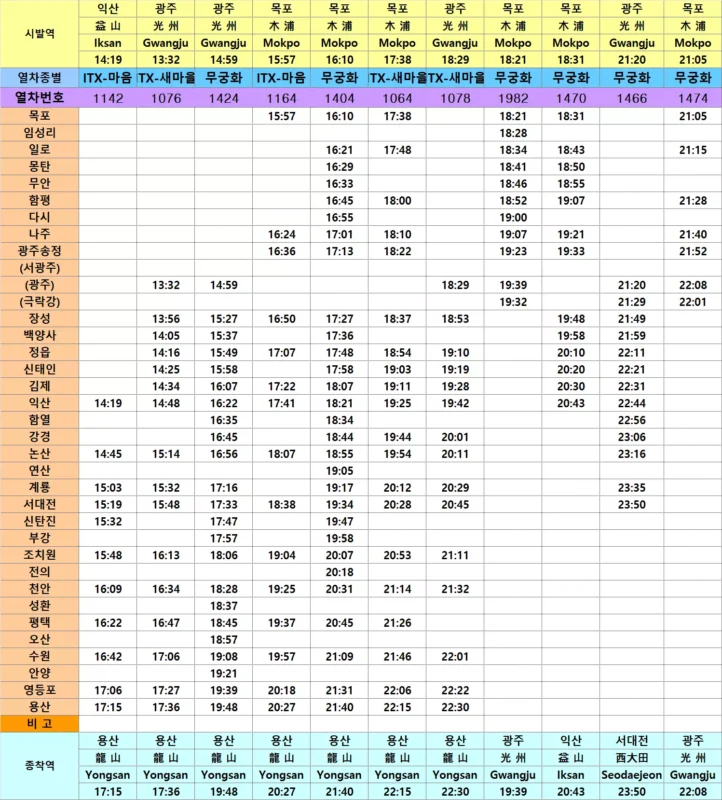This screenshot has height=800, width=722.
Task: Click the 종착역 footer label
Action: coord(39,765)
